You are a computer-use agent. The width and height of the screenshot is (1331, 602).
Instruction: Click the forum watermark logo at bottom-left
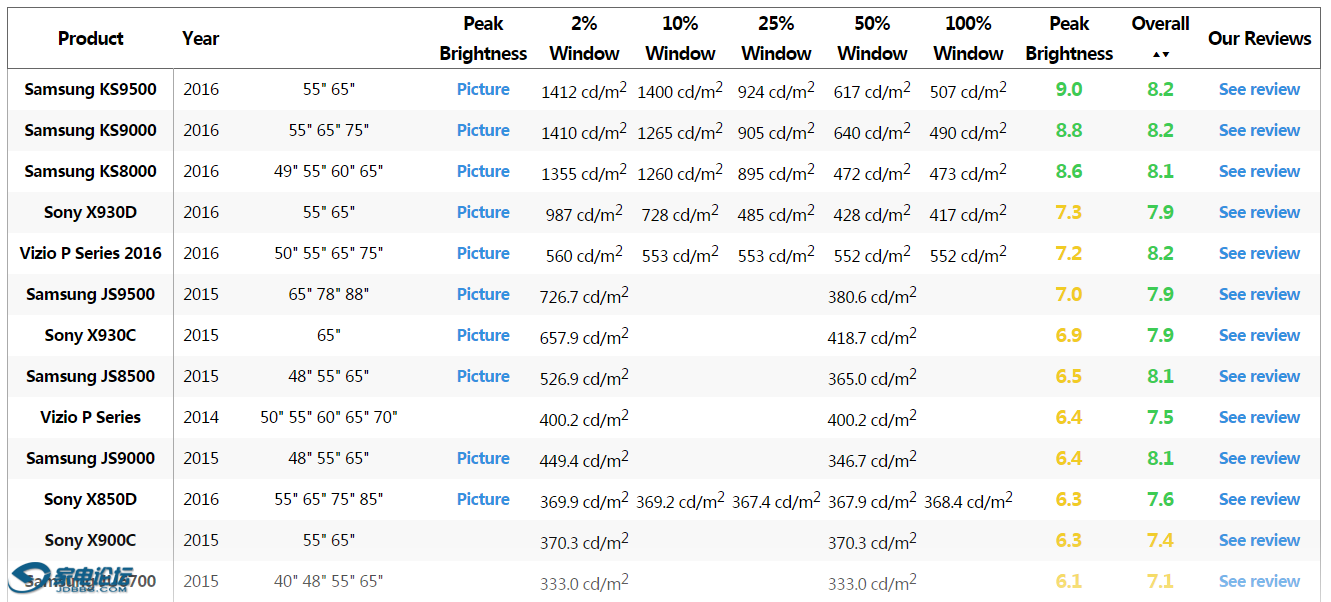tap(70, 579)
